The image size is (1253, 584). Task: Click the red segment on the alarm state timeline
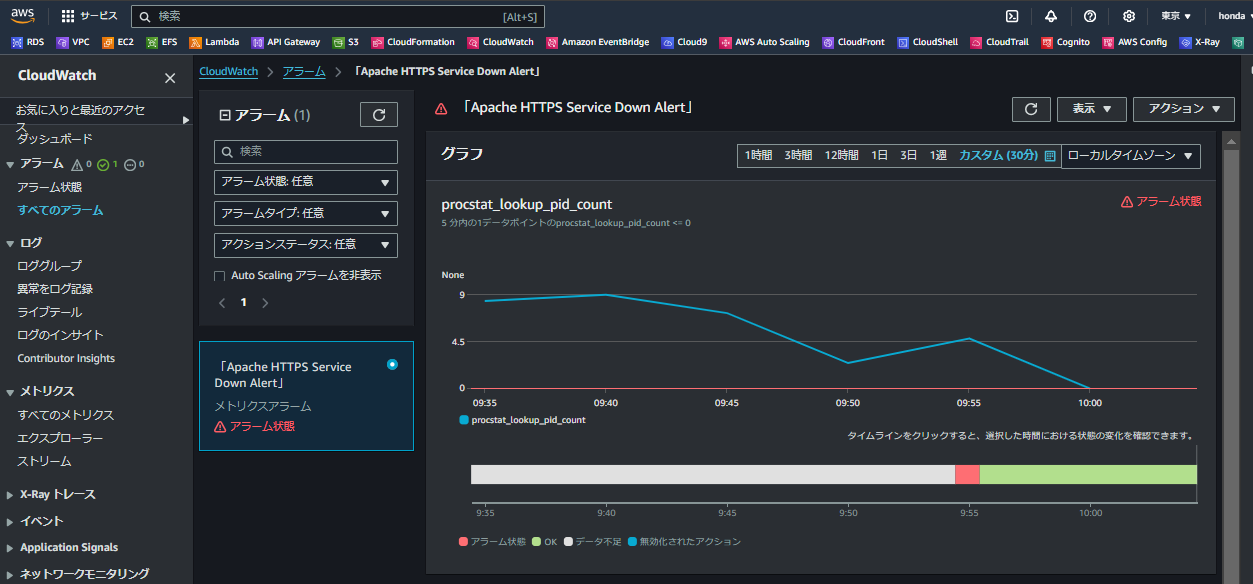pyautogui.click(x=967, y=474)
